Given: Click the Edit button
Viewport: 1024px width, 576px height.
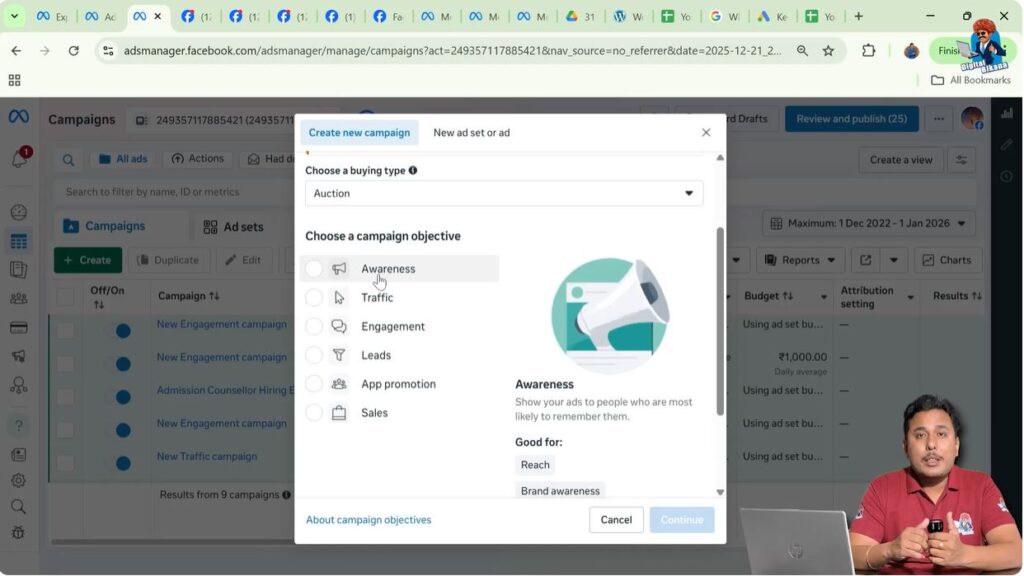Looking at the screenshot, I should 243,260.
